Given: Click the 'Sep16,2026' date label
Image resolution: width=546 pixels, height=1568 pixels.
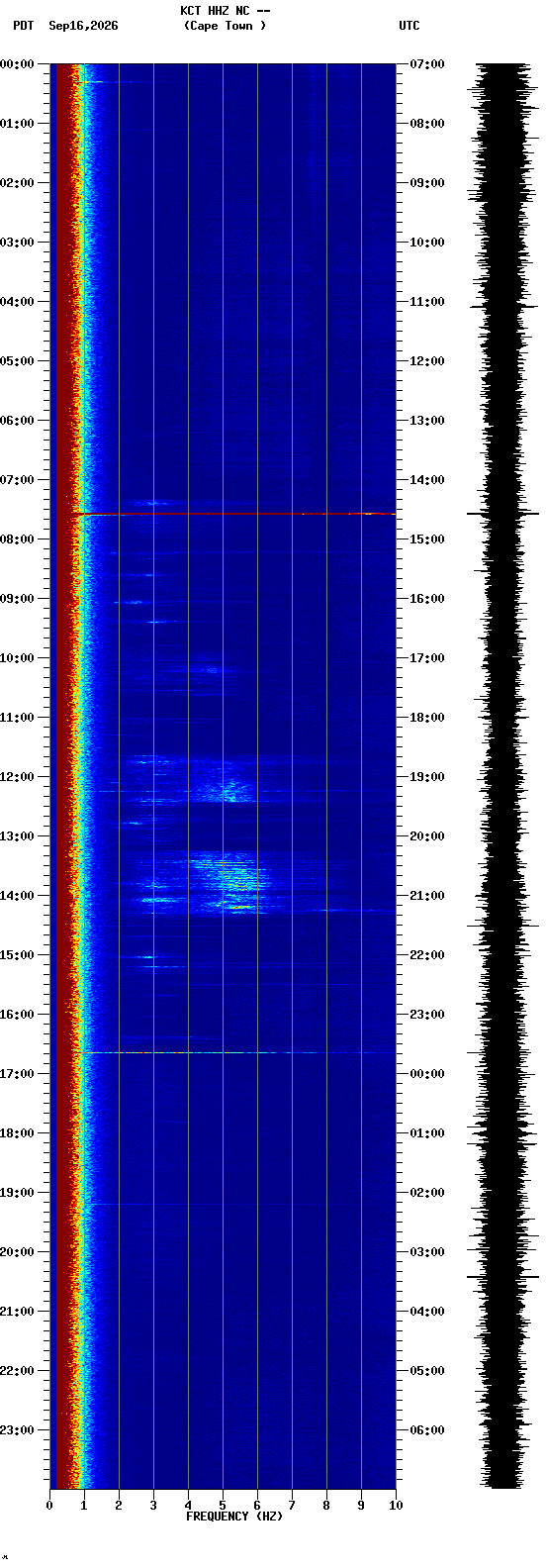Looking at the screenshot, I should (x=83, y=26).
